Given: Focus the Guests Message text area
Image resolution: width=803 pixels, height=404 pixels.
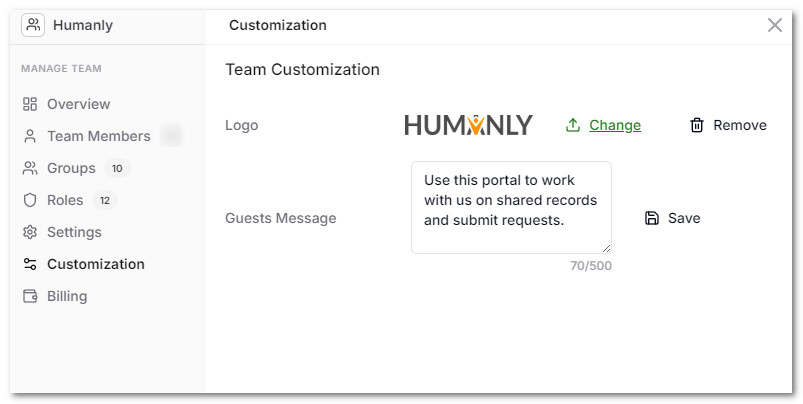Looking at the screenshot, I should tap(510, 206).
